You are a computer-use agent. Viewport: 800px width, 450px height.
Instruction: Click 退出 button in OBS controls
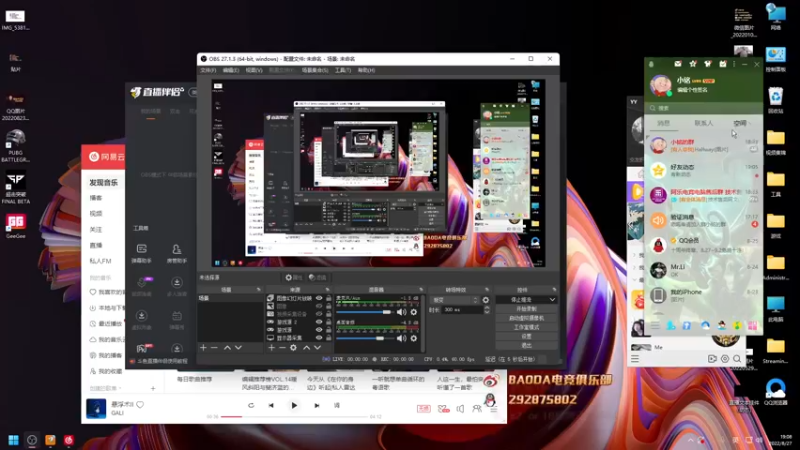click(526, 345)
